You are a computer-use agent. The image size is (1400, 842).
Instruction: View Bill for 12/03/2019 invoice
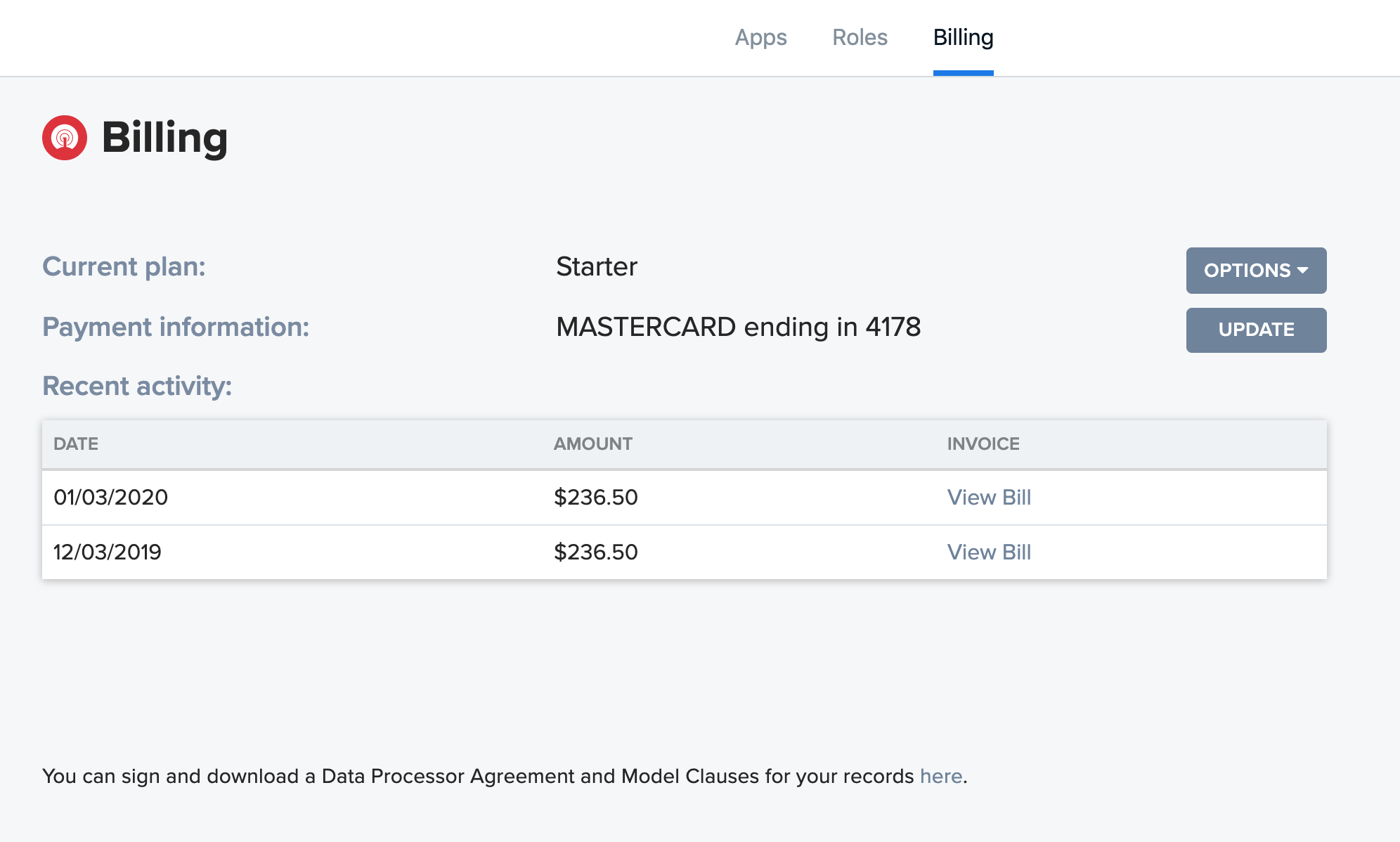point(988,552)
